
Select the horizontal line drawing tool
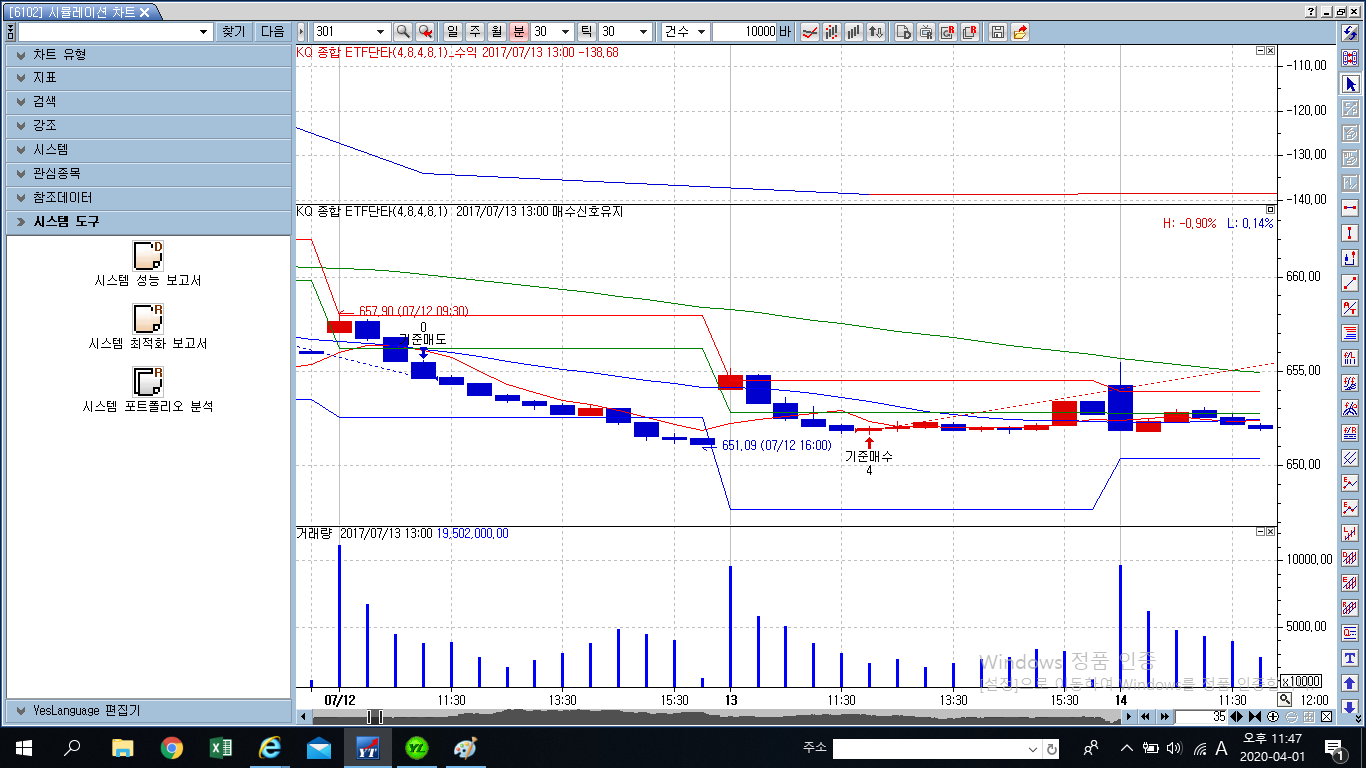[x=1350, y=208]
